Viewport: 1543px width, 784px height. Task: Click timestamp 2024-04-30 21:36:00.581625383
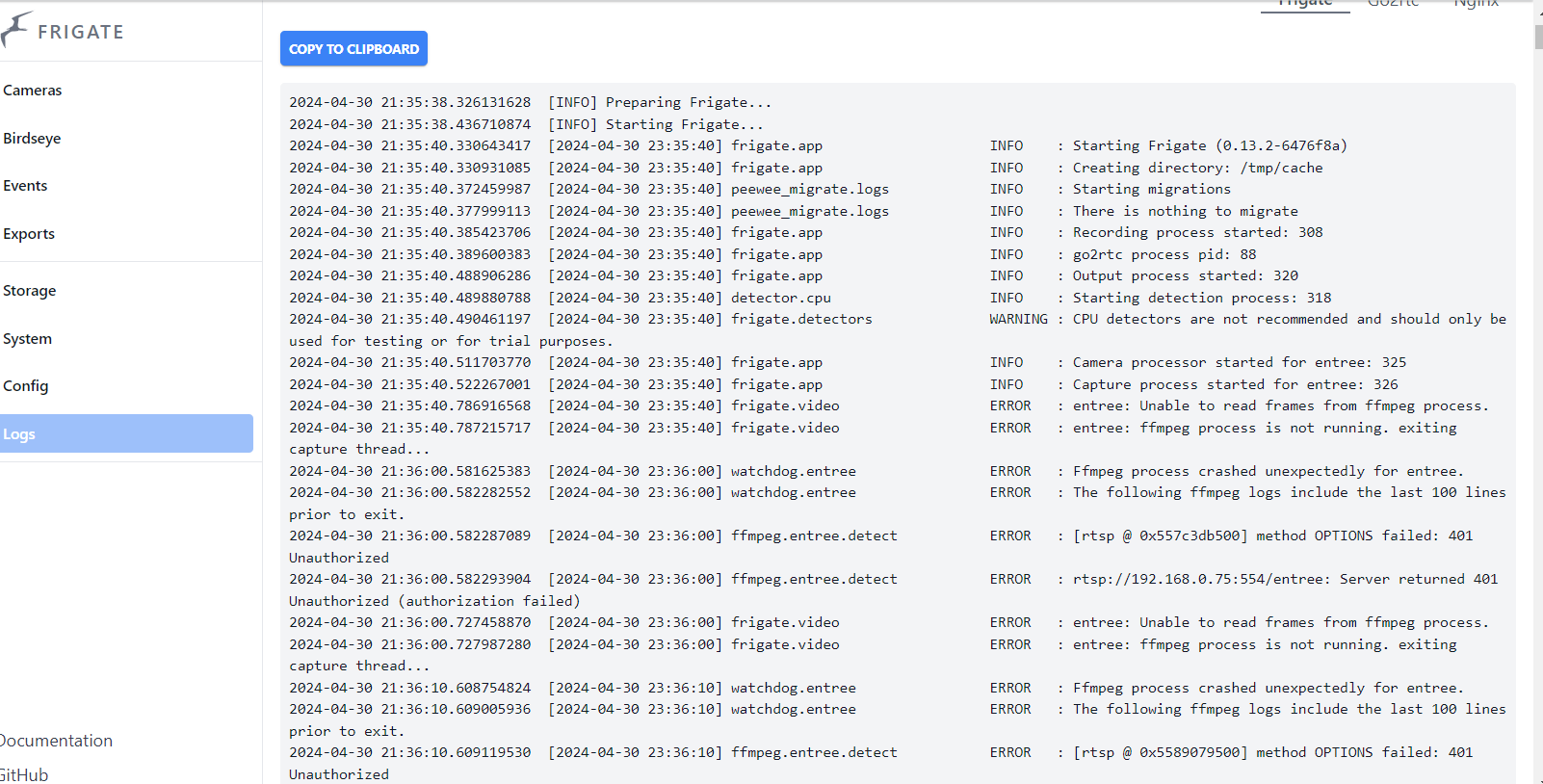pos(409,471)
